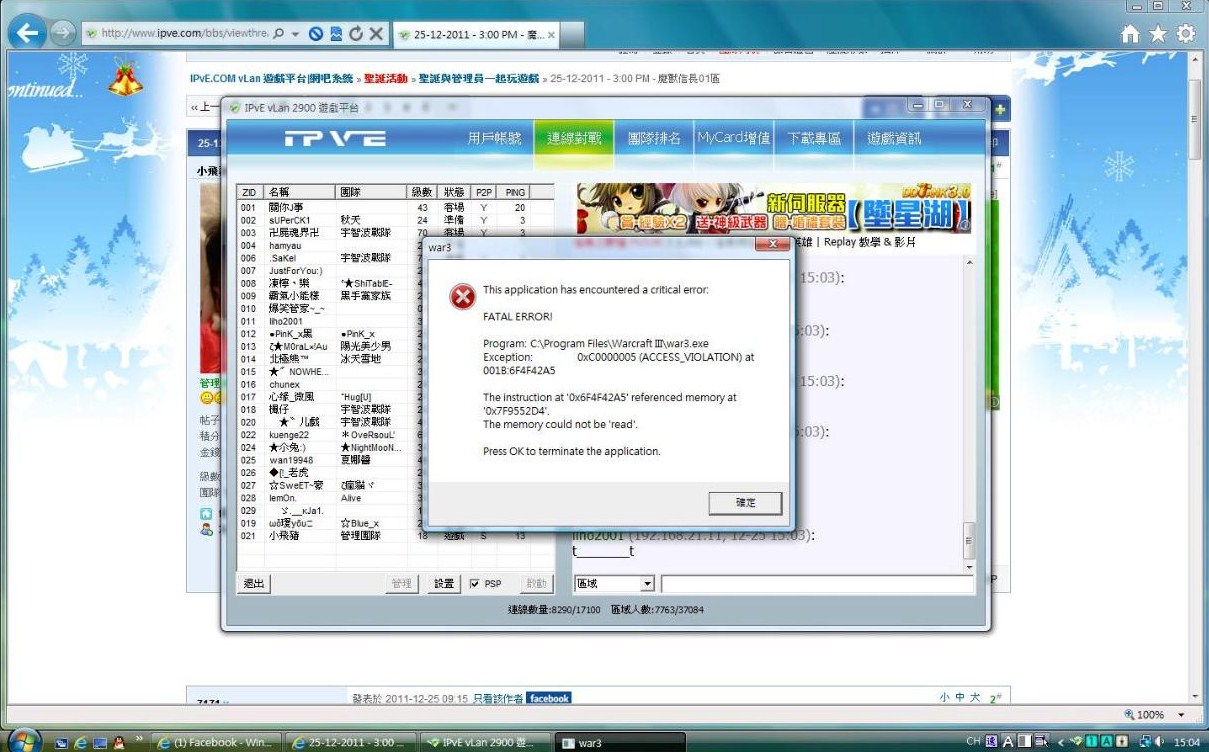Open the 區域 chat scope dropdown
Viewport: 1209px width, 752px height.
[x=647, y=583]
